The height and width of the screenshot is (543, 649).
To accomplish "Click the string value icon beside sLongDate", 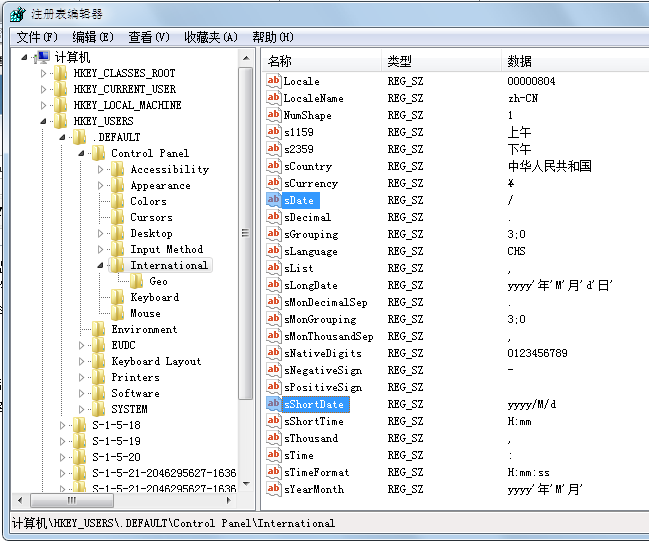I will tap(273, 285).
